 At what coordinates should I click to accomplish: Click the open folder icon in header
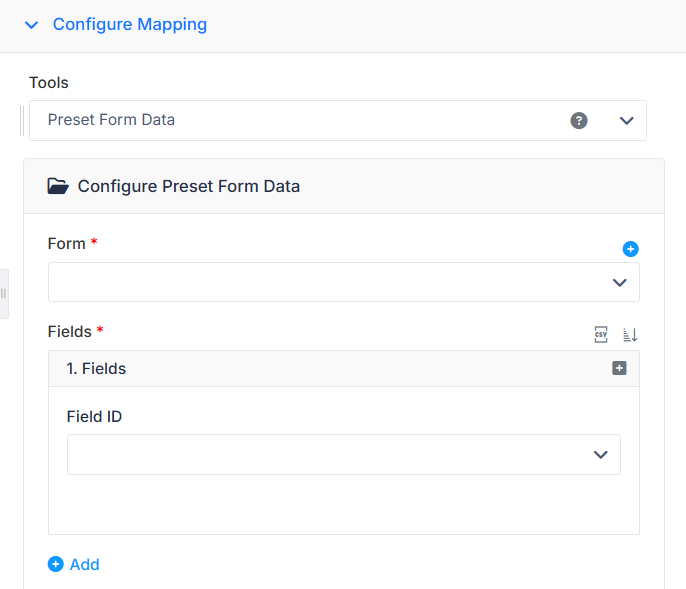(58, 186)
